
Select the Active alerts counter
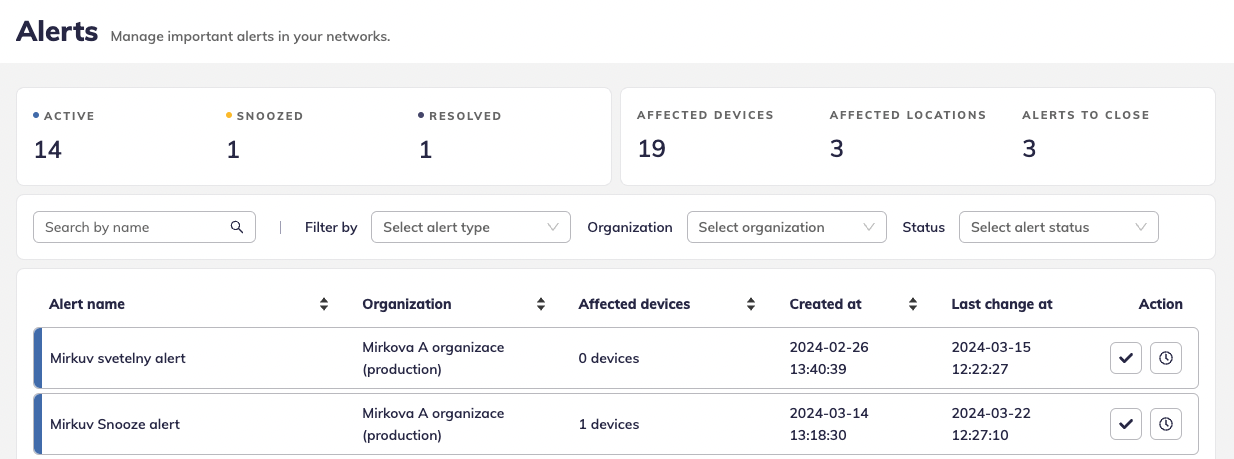pos(48,149)
